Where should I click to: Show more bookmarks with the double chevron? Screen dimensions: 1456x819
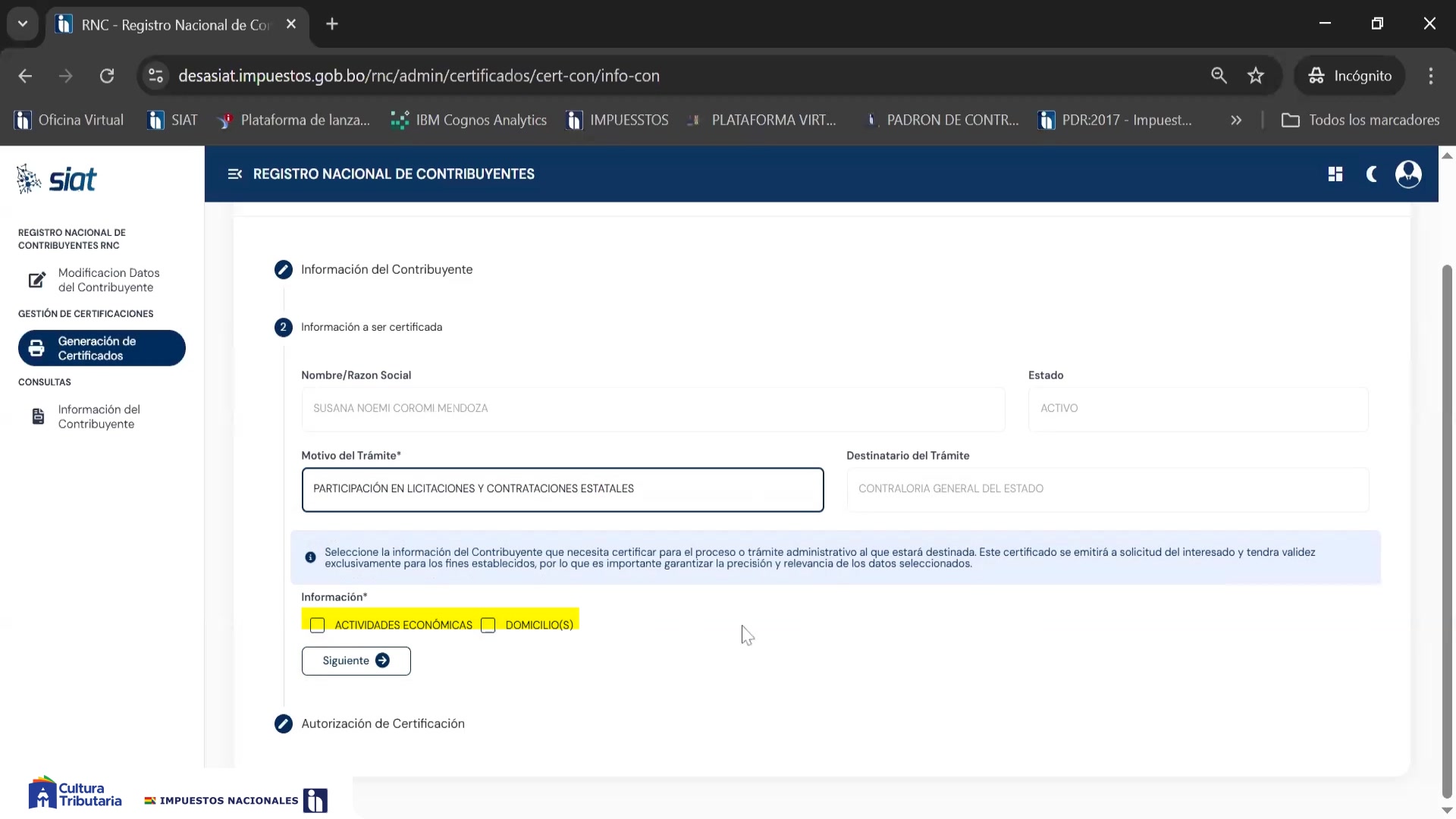click(x=1236, y=120)
